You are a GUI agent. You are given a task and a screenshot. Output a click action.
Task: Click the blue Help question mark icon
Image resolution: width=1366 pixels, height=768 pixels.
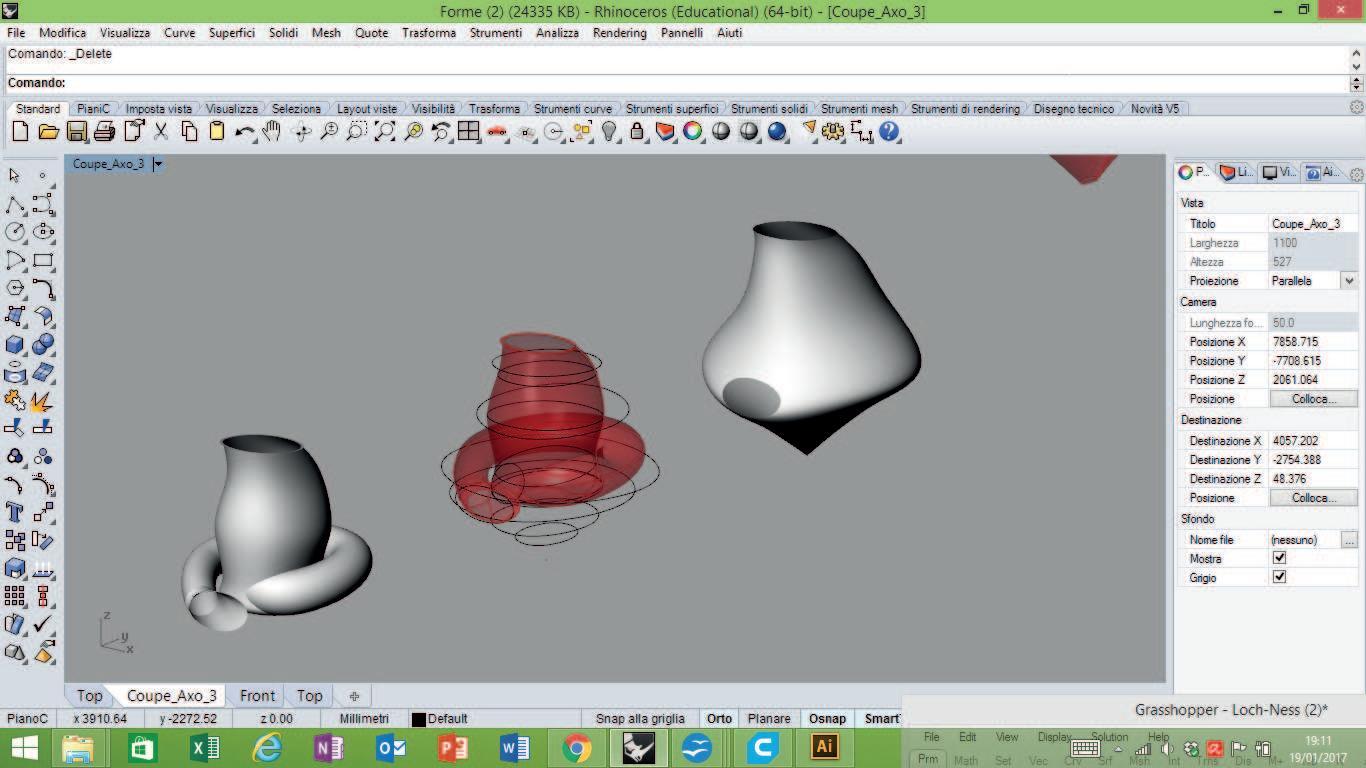pyautogui.click(x=889, y=131)
